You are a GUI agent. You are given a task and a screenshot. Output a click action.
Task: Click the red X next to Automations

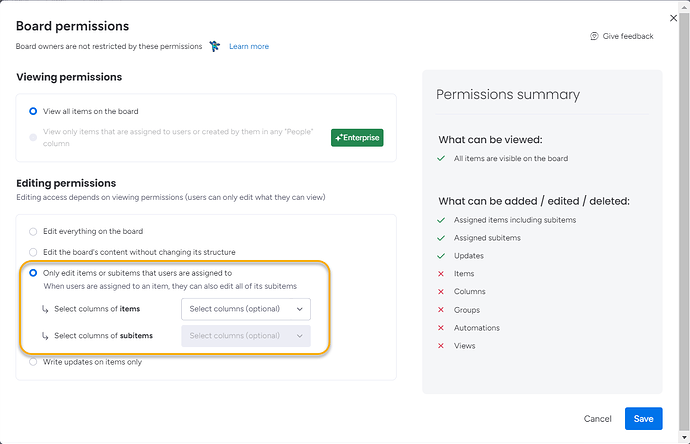pos(441,328)
